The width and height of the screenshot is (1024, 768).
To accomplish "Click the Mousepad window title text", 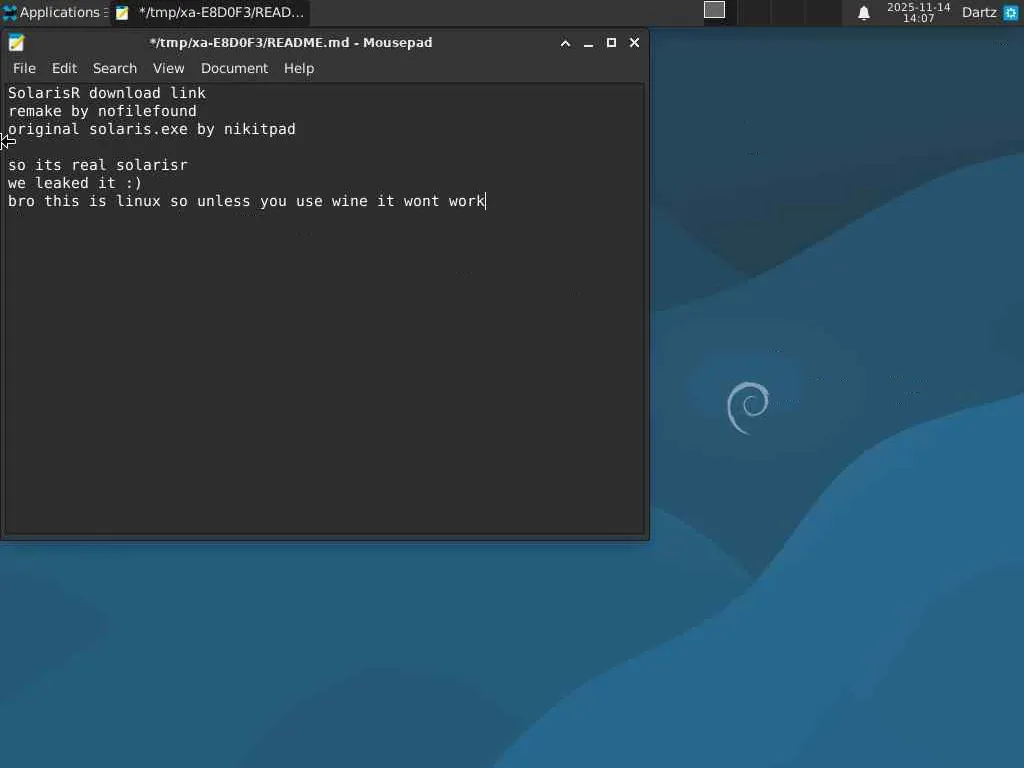I will [x=291, y=42].
